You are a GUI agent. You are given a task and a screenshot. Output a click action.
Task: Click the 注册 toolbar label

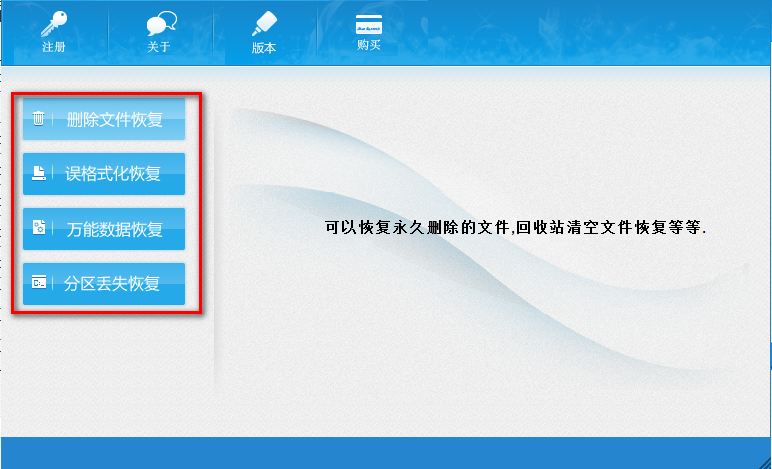[x=54, y=47]
